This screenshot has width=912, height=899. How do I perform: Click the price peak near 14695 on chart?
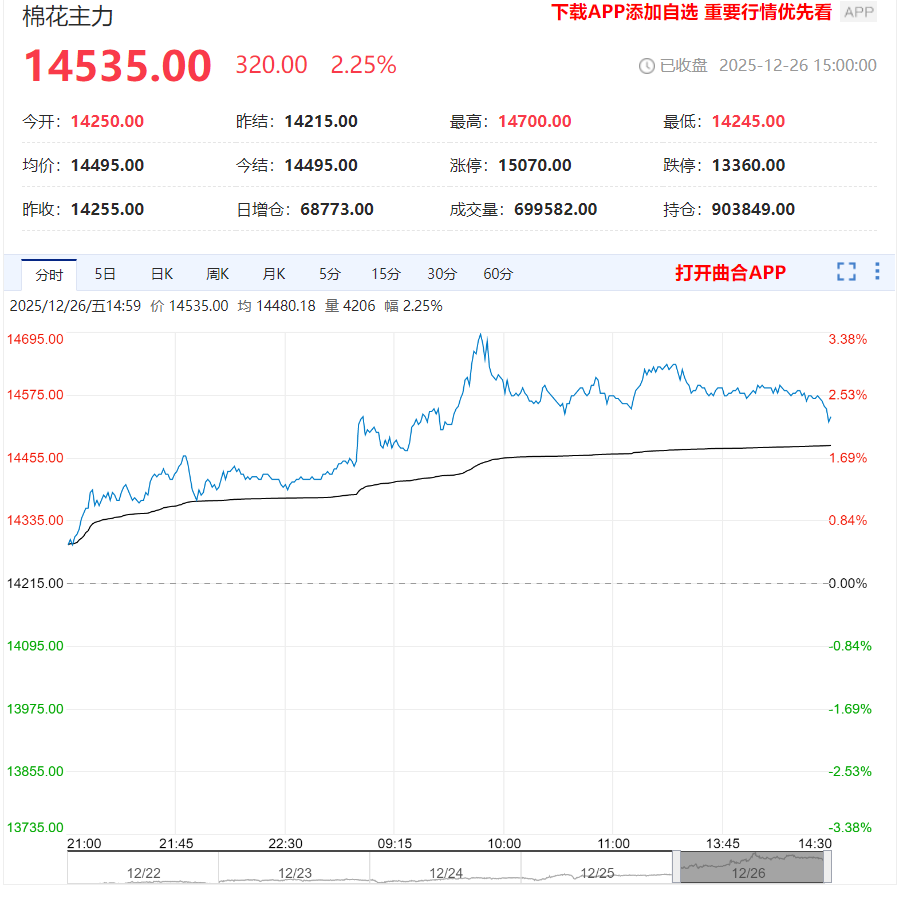482,335
